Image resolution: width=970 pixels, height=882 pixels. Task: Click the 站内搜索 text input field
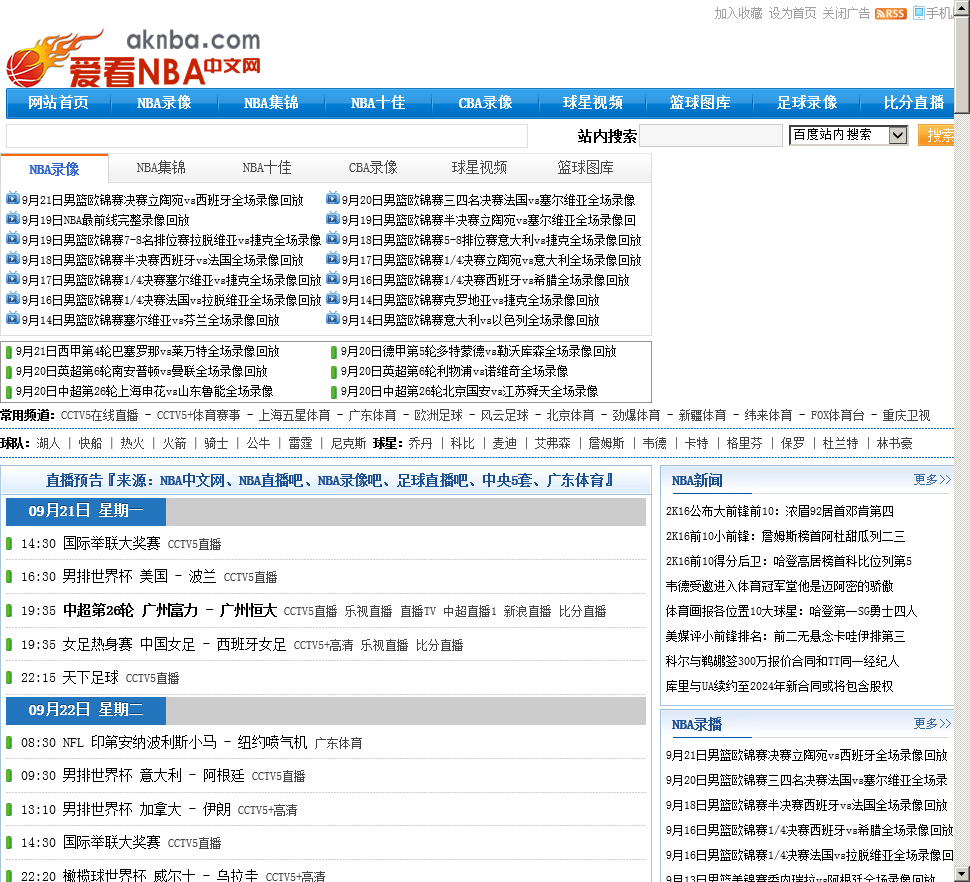click(x=711, y=136)
